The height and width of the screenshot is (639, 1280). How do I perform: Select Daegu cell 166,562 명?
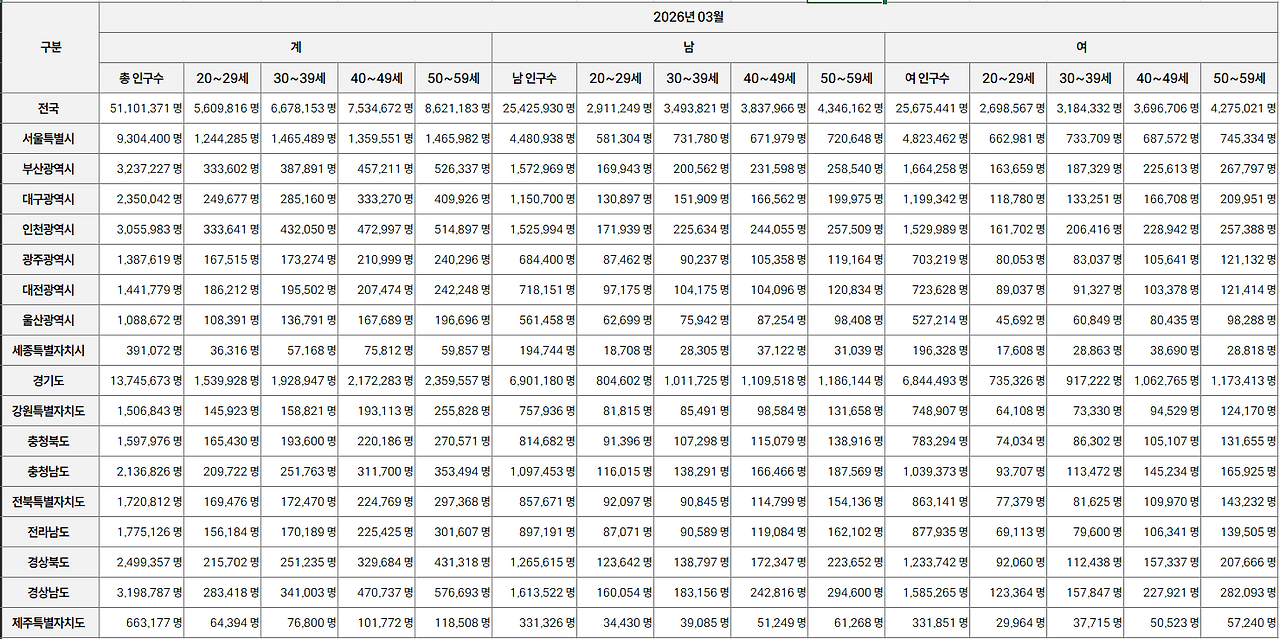770,199
